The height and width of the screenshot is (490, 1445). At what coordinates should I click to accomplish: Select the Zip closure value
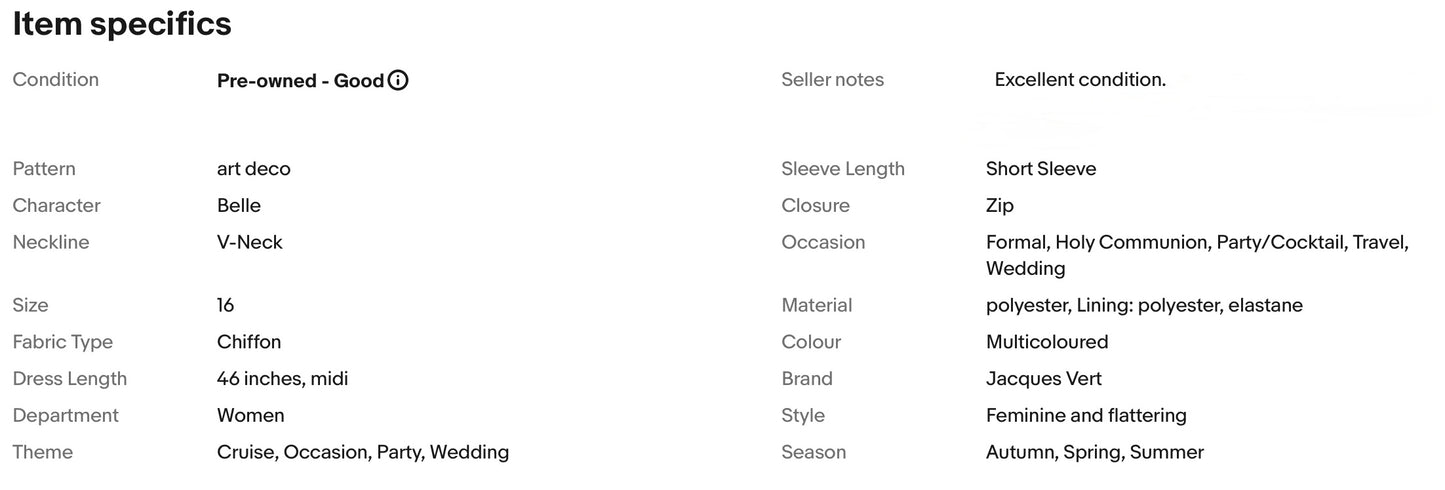tap(1000, 206)
